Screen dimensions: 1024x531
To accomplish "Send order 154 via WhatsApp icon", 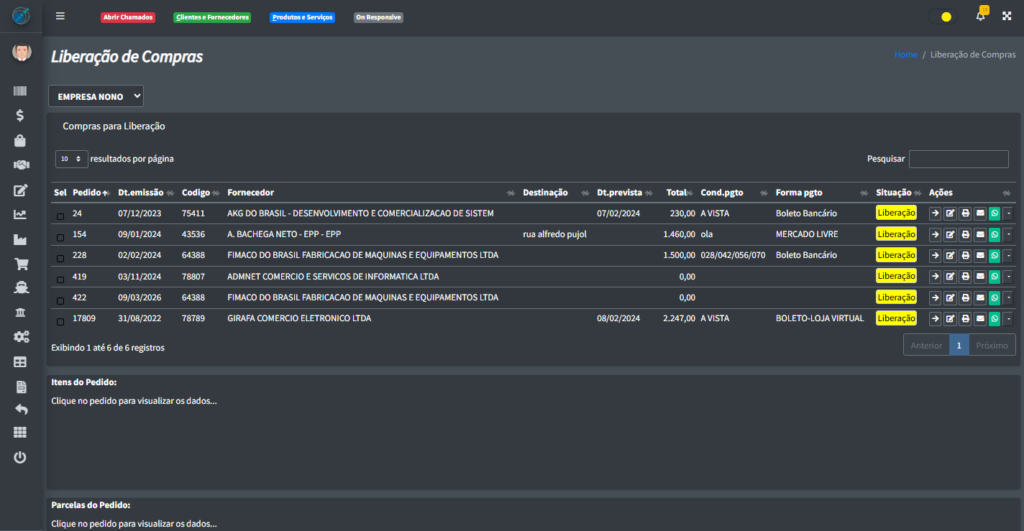I will [994, 234].
